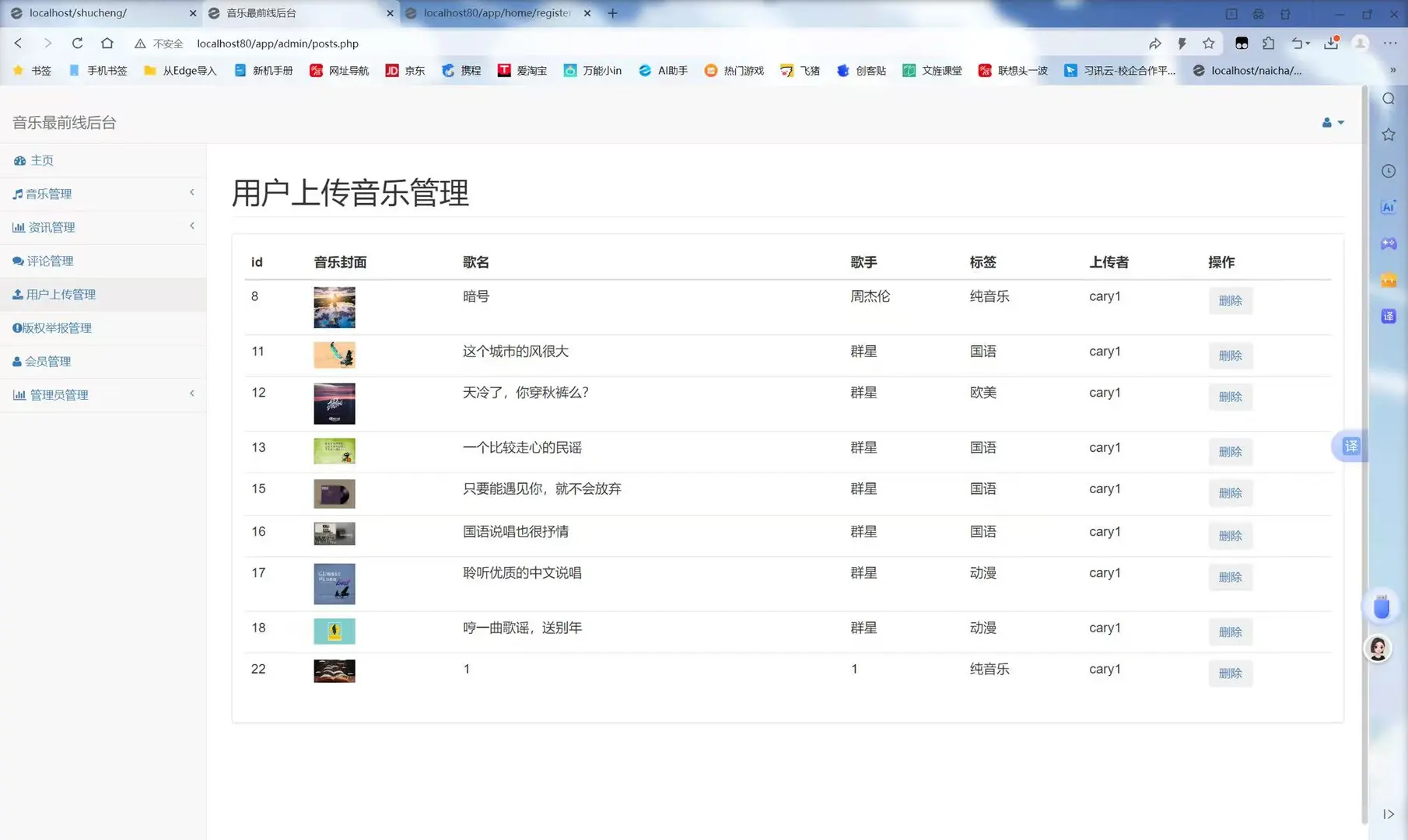Viewport: 1408px width, 840px height.
Task: Open the 京东 bookmark
Action: click(x=404, y=70)
